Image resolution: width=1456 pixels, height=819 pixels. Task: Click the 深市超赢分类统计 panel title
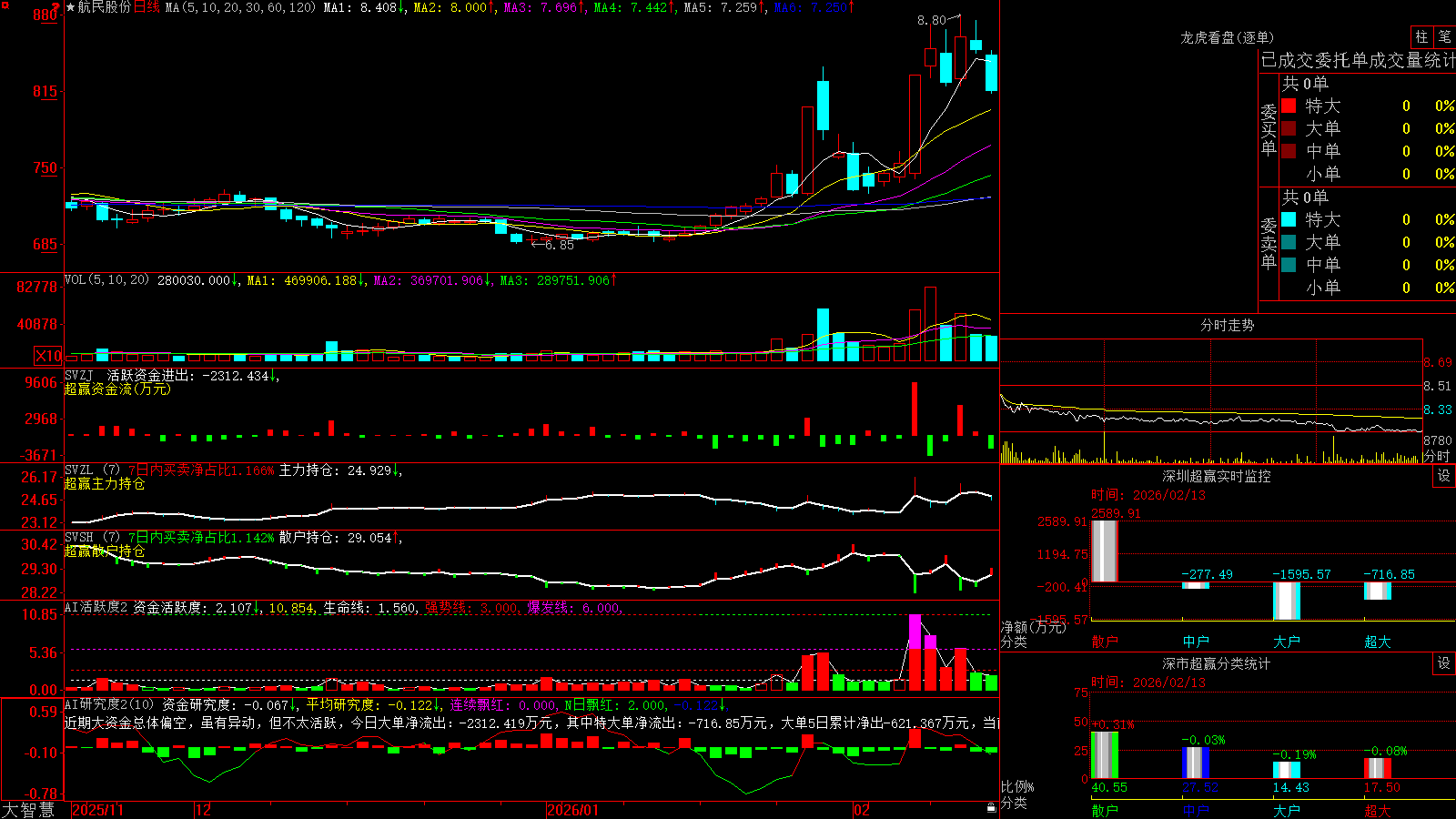pyautogui.click(x=1216, y=663)
